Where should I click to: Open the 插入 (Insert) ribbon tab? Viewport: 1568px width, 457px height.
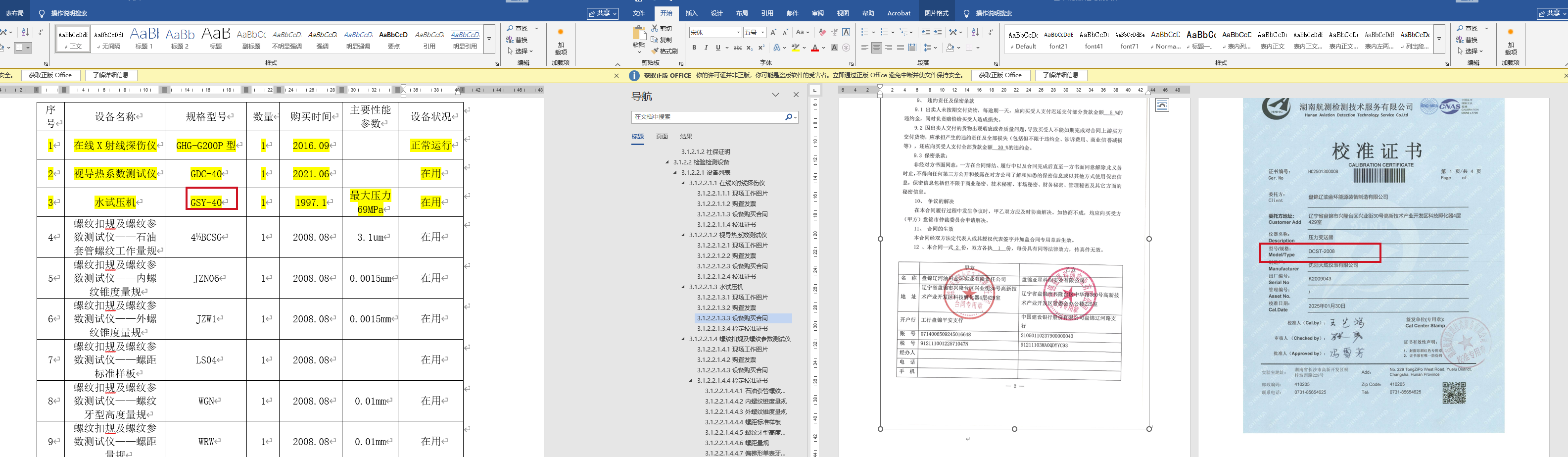click(692, 13)
